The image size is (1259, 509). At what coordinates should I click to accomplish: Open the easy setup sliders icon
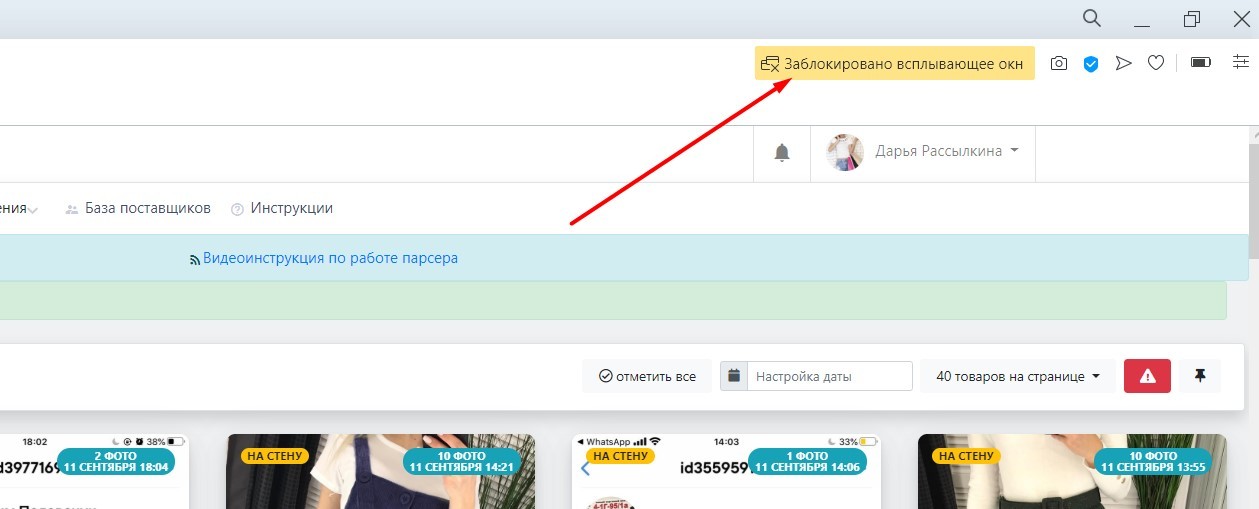[1241, 62]
